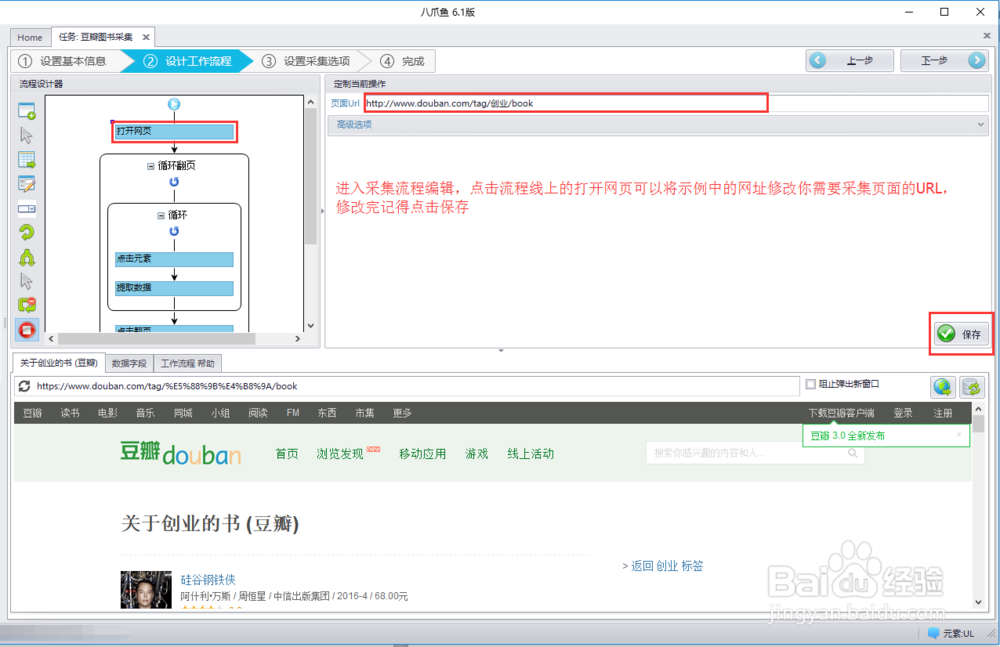Click the blue start node in workflow
The height and width of the screenshot is (647, 1000).
point(173,104)
